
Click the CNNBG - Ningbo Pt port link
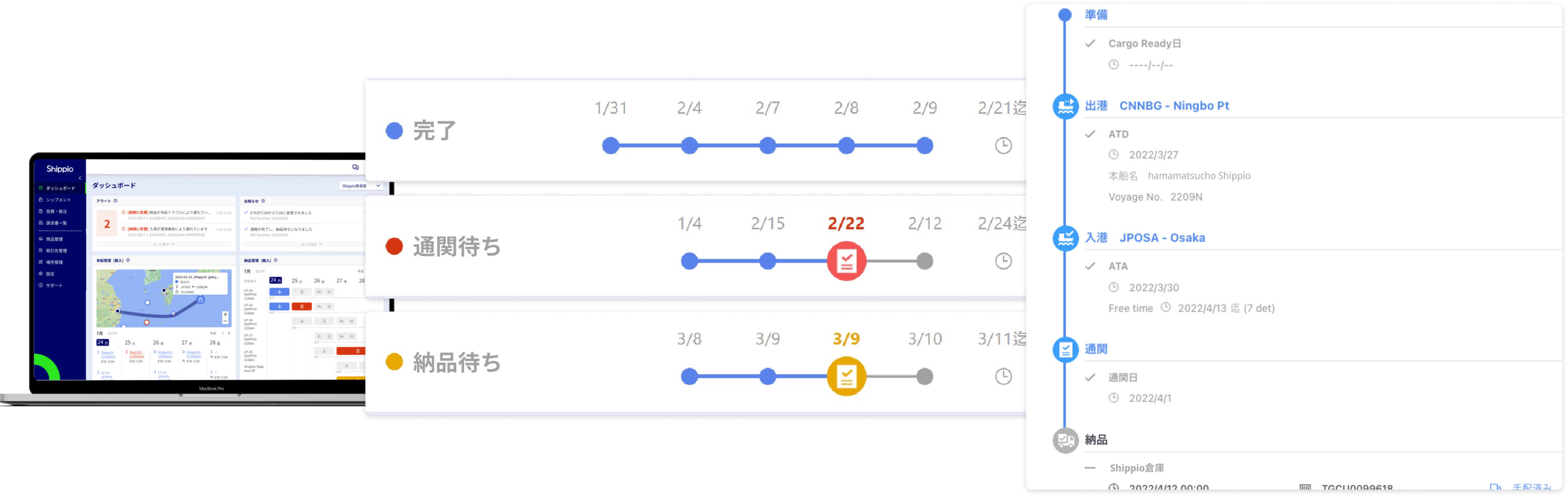1174,106
